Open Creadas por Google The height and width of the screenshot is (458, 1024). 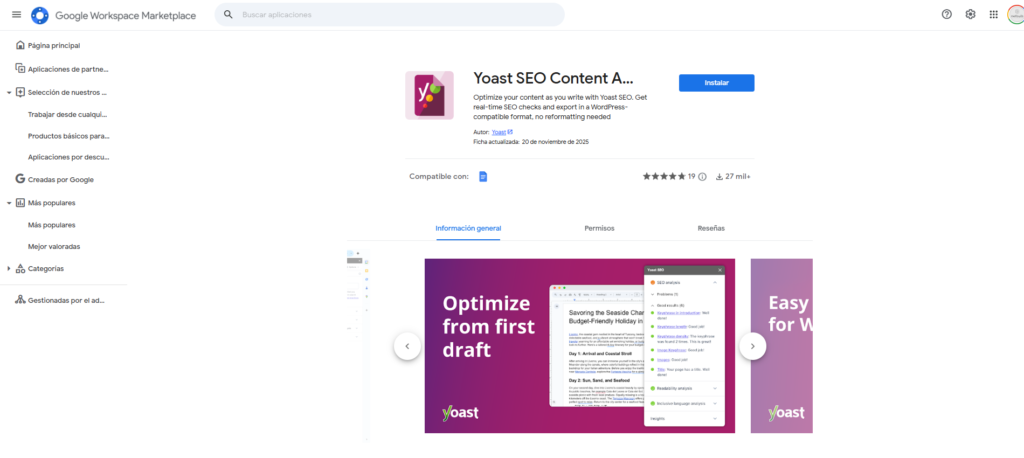tap(63, 180)
